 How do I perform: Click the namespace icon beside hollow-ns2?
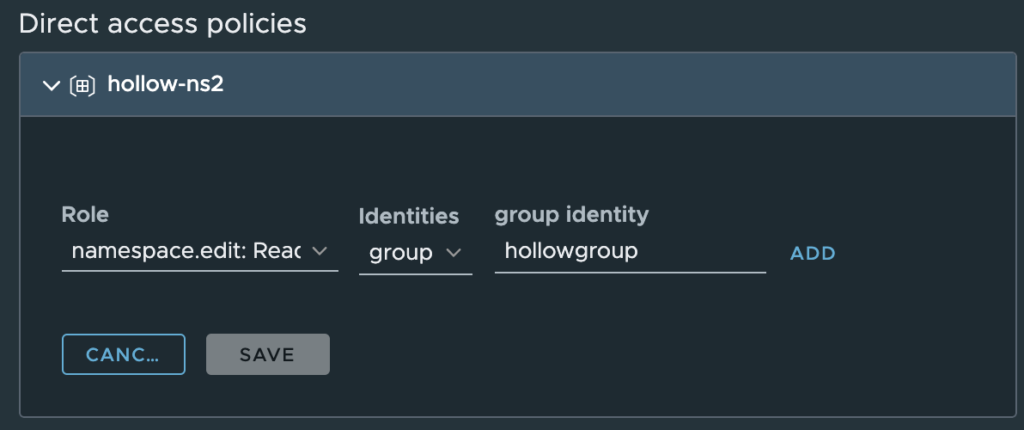(x=82, y=85)
